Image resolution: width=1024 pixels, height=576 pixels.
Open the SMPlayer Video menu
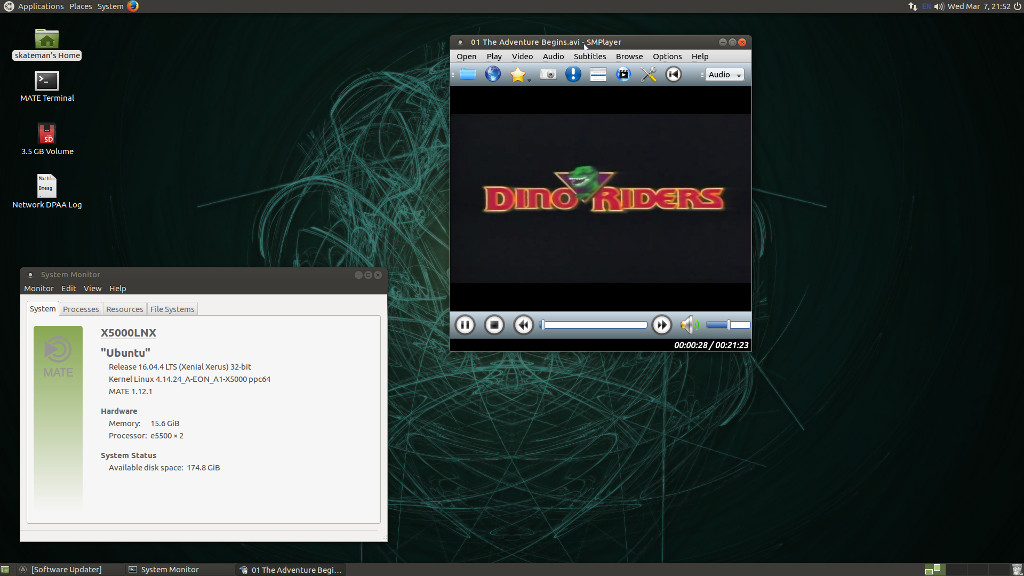(x=522, y=56)
